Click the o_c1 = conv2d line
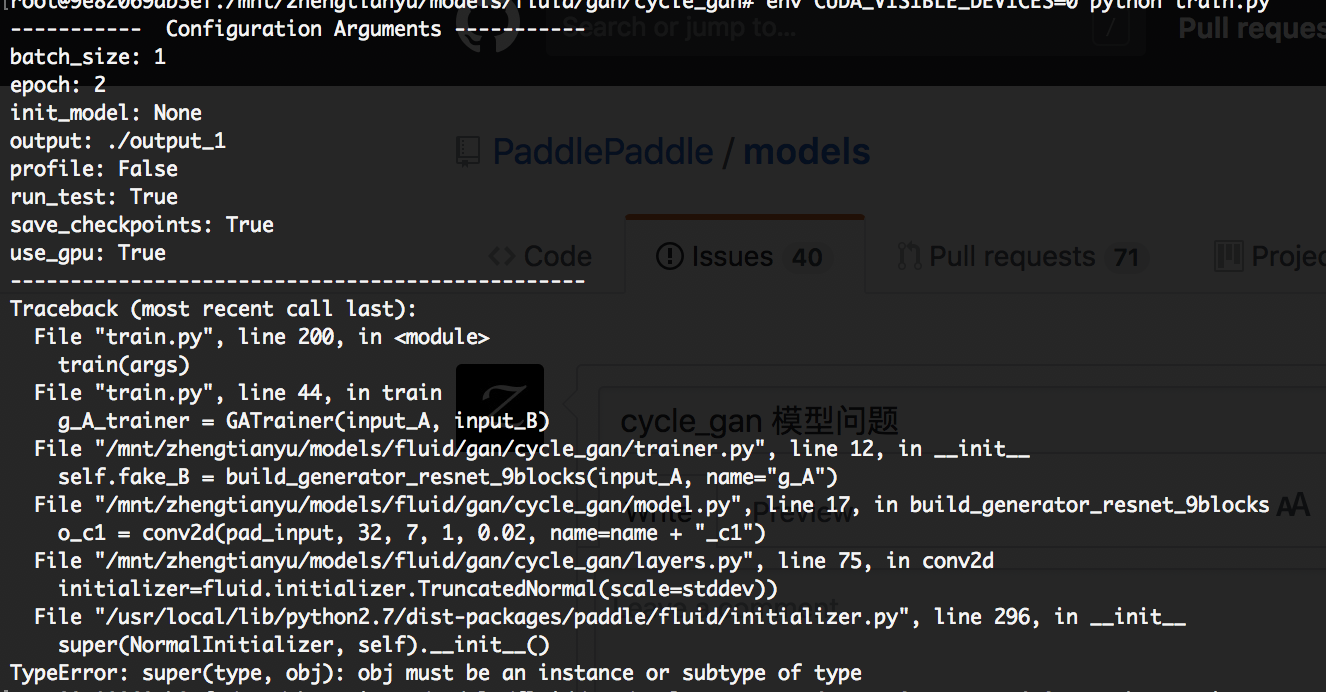 412,533
